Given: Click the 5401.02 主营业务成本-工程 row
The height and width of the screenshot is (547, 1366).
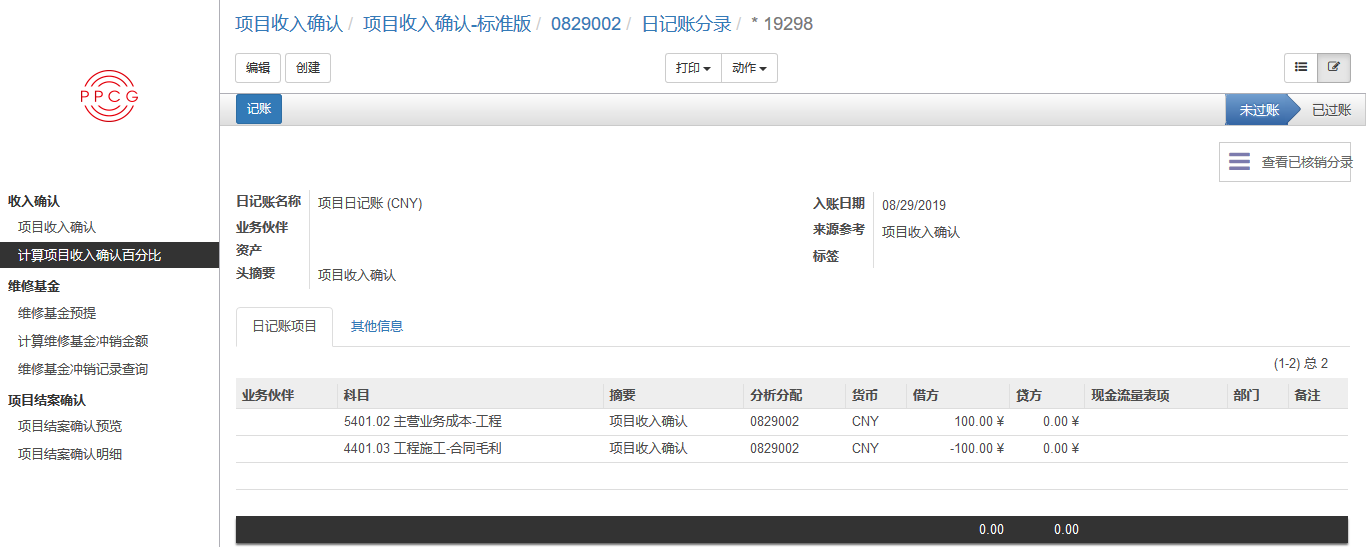Looking at the screenshot, I should 422,421.
